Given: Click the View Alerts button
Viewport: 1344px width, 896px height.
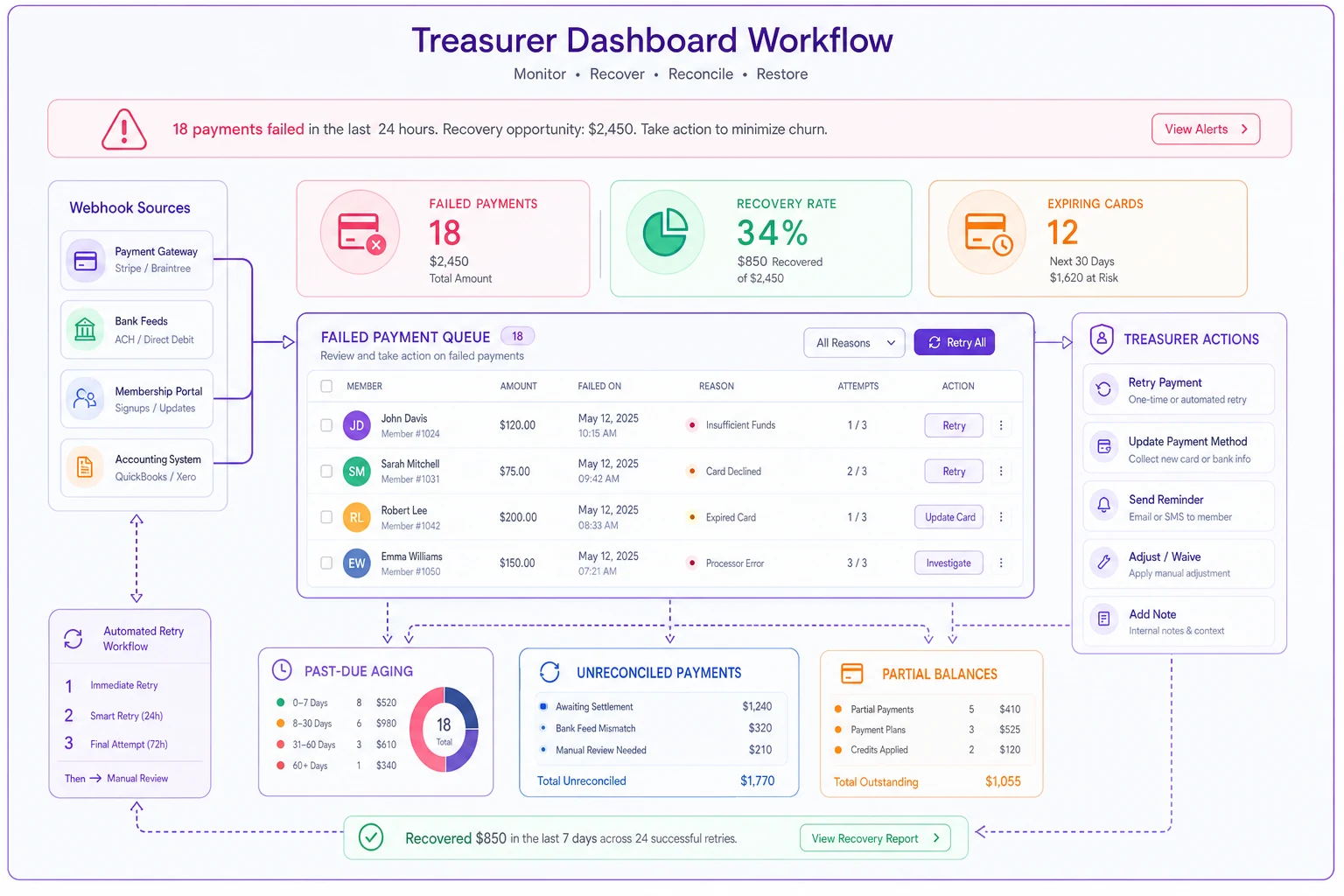Looking at the screenshot, I should [1206, 129].
